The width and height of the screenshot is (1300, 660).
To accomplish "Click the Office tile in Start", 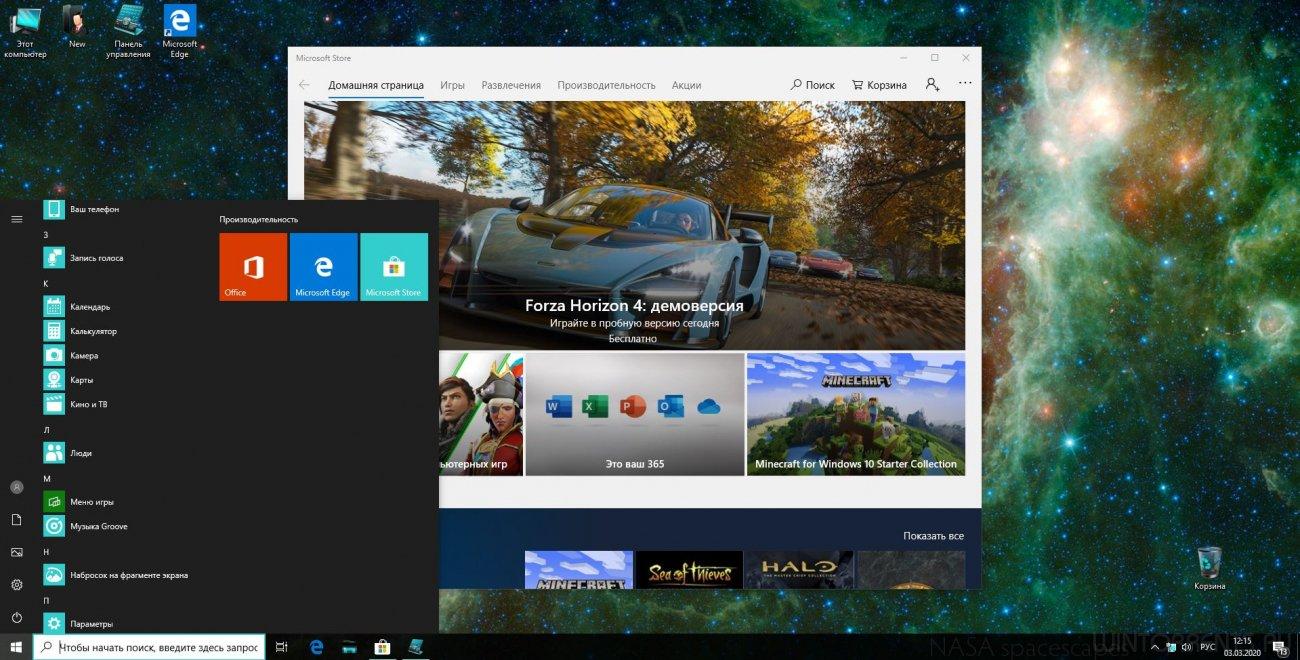I will (253, 267).
